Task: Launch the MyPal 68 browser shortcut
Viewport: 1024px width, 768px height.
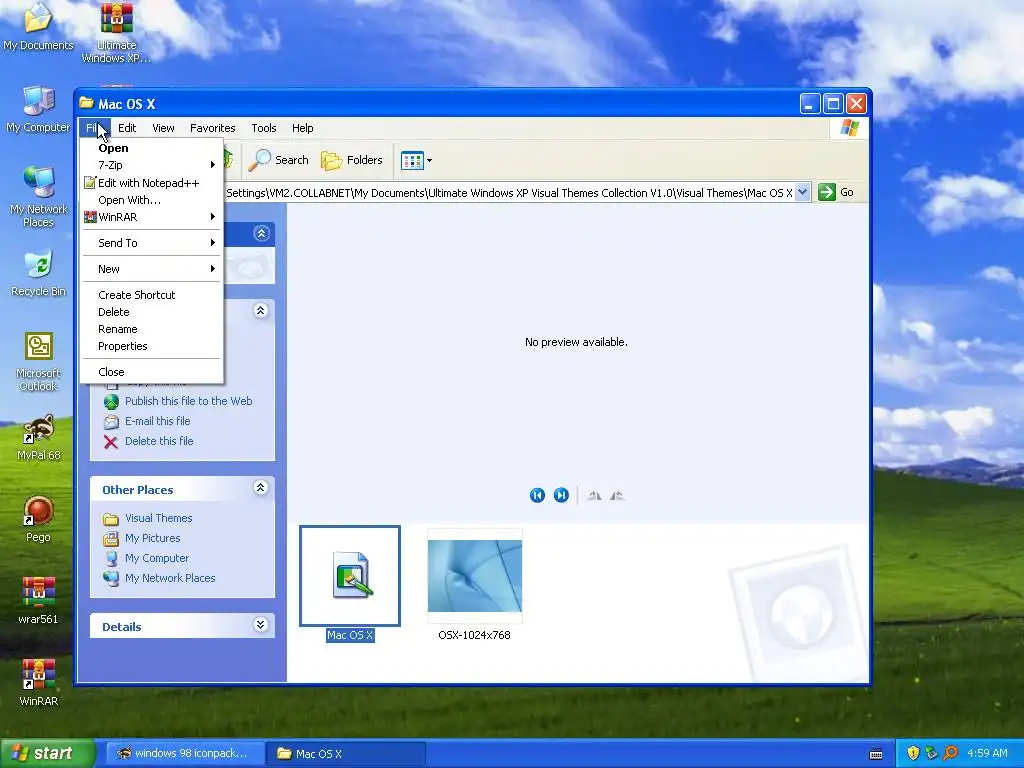Action: 38,437
